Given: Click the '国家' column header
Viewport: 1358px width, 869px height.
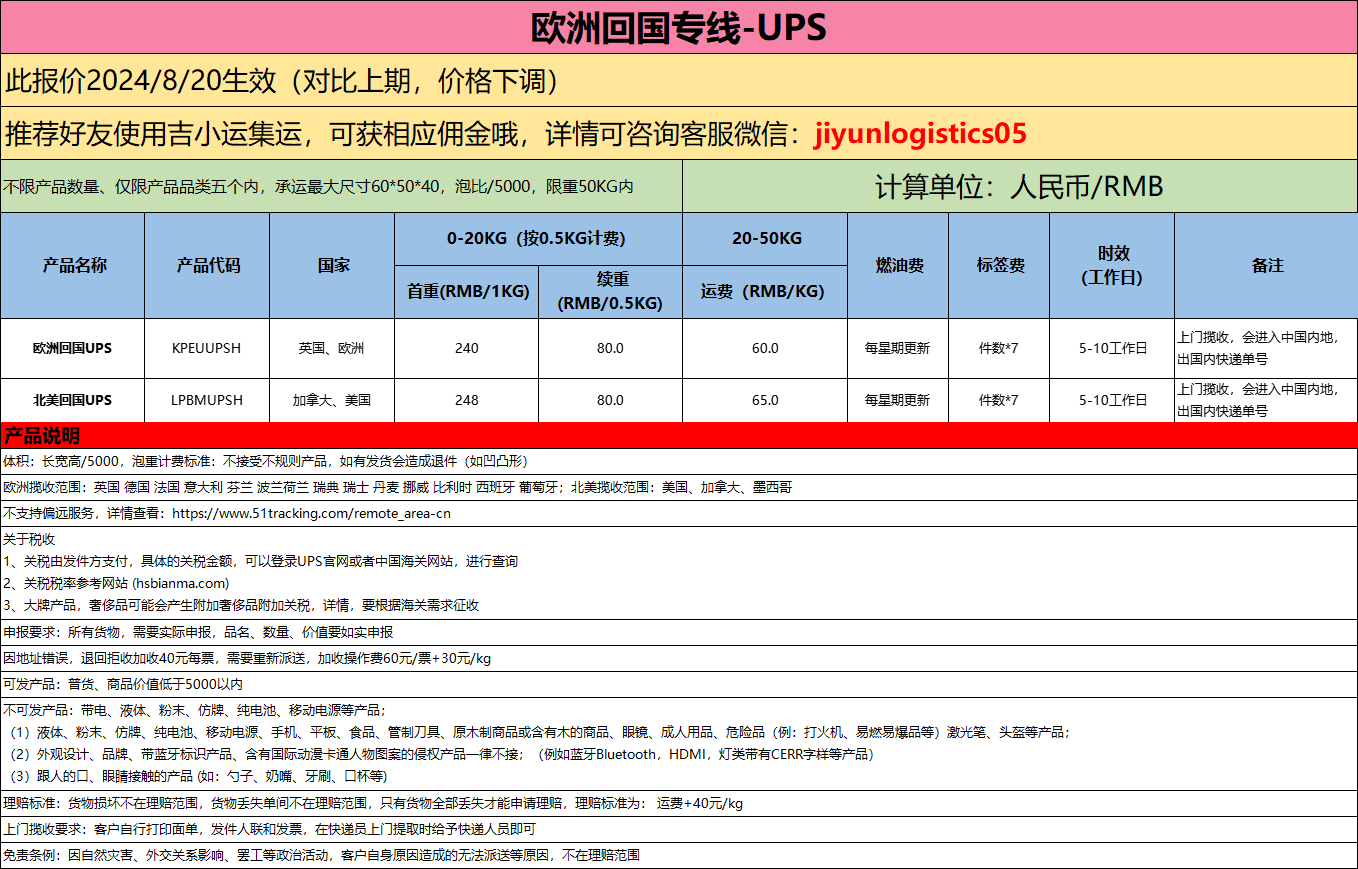Looking at the screenshot, I should click(332, 266).
